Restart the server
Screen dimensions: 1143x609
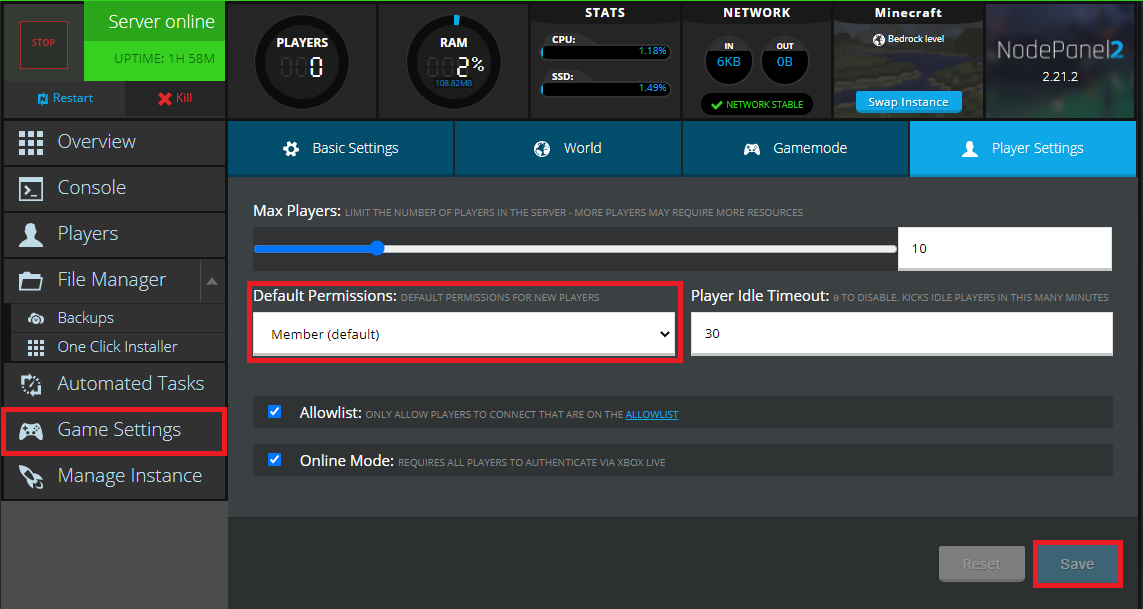click(64, 98)
